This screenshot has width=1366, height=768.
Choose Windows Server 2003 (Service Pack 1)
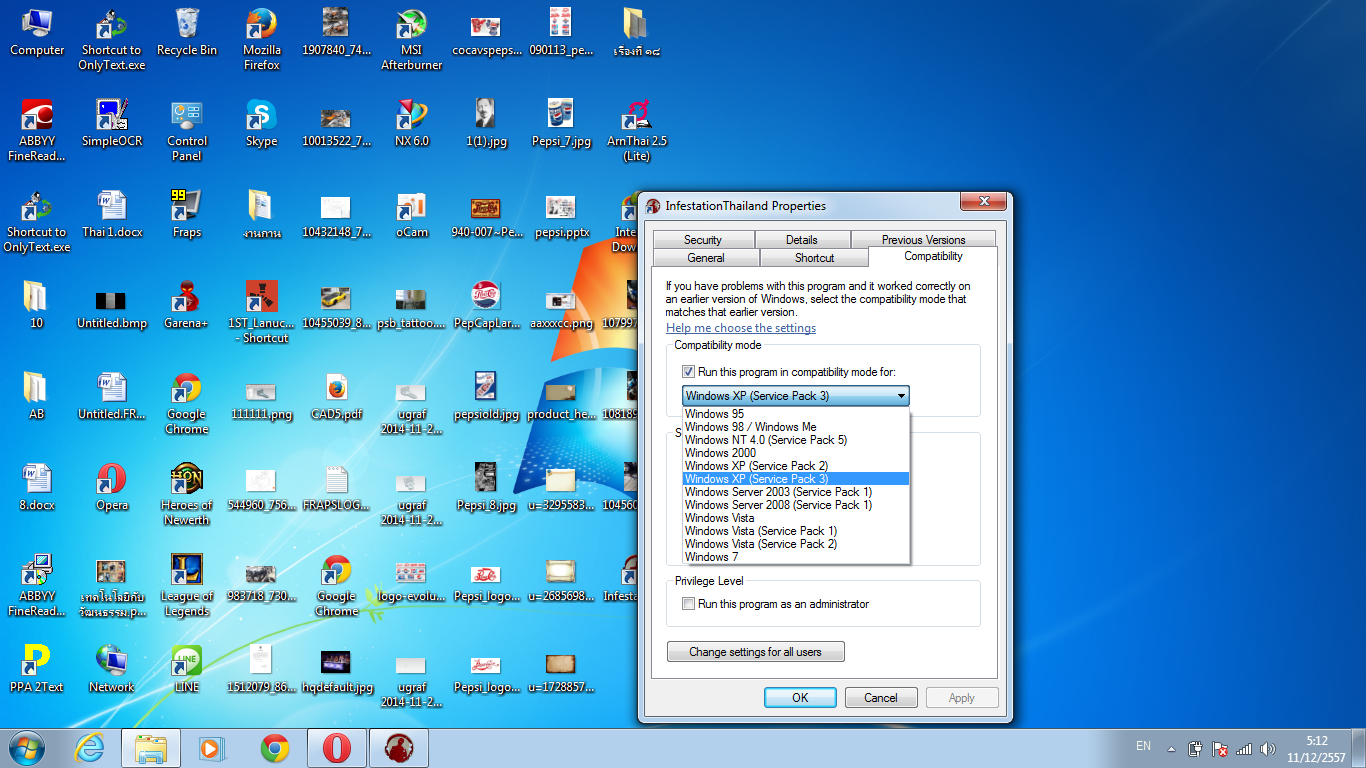click(796, 492)
